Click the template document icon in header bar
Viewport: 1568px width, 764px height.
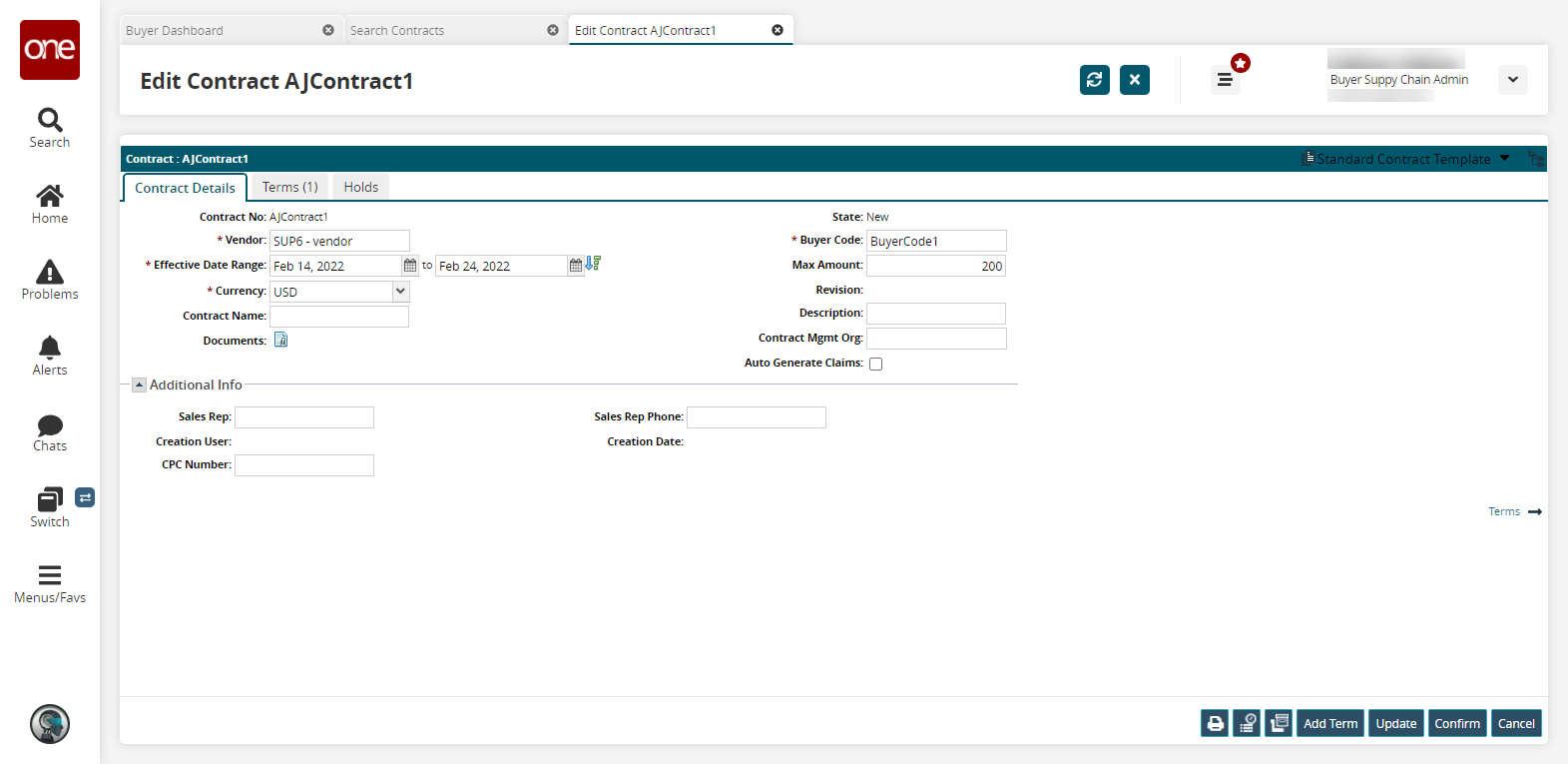(1310, 158)
